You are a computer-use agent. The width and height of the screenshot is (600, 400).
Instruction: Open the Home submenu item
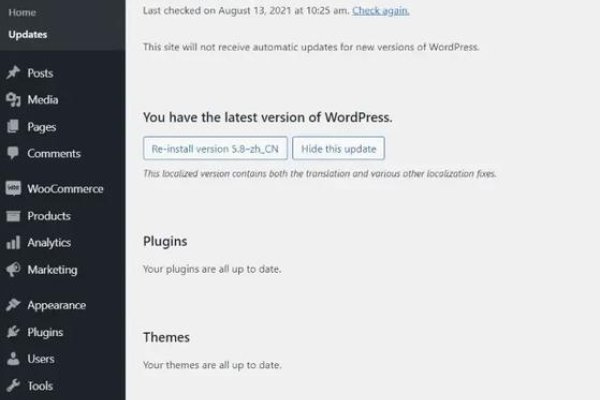pyautogui.click(x=22, y=13)
